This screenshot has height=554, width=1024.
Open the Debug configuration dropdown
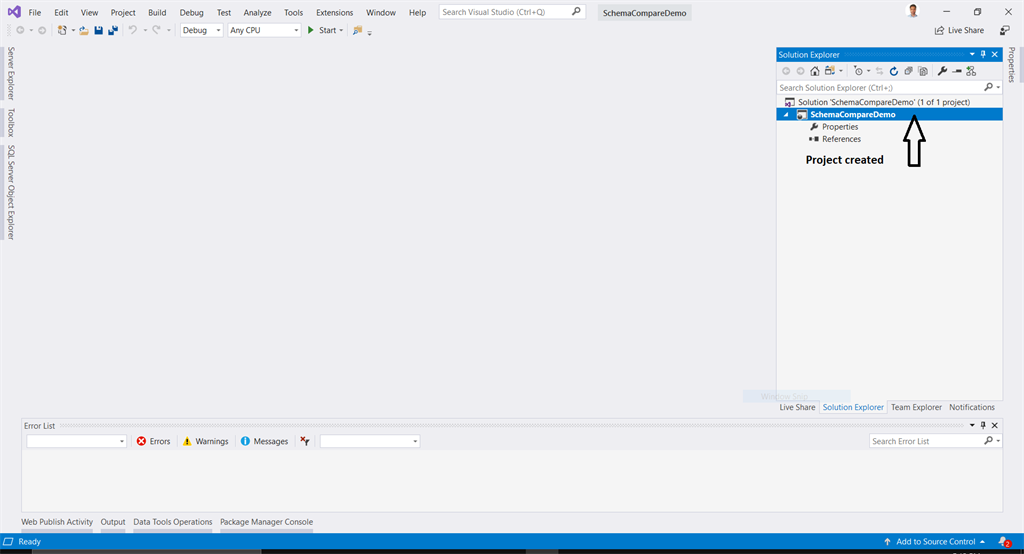coord(202,30)
